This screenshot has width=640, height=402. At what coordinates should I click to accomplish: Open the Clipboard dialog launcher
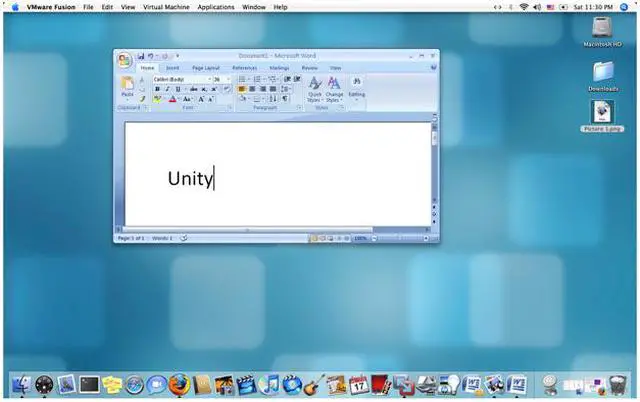pyautogui.click(x=146, y=108)
